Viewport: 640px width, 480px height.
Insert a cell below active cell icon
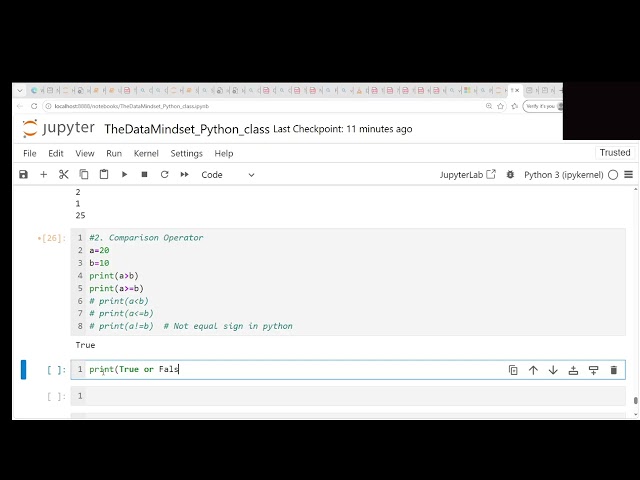tap(593, 370)
